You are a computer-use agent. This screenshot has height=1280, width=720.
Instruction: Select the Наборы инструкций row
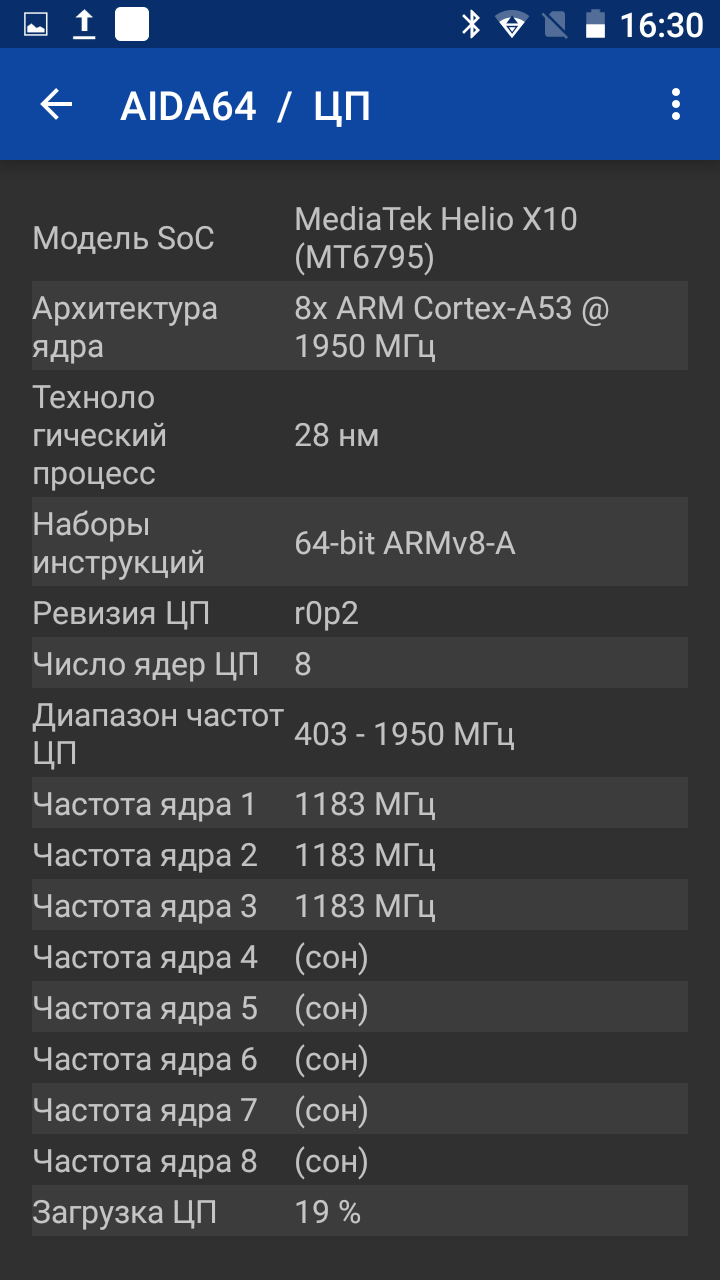click(360, 541)
